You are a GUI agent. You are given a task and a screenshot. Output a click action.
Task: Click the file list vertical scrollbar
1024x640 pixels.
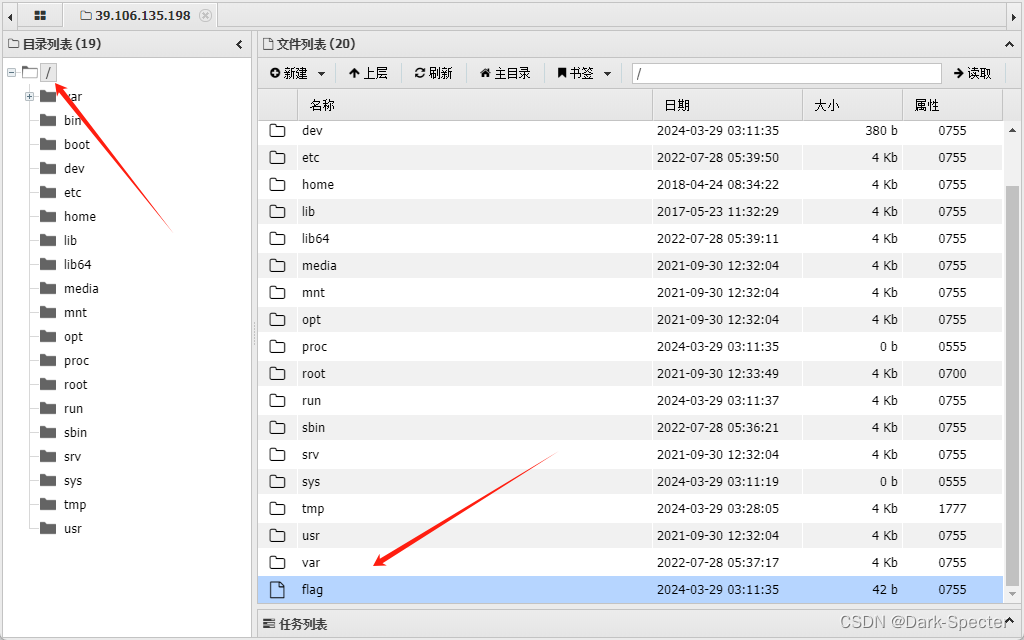[1012, 385]
